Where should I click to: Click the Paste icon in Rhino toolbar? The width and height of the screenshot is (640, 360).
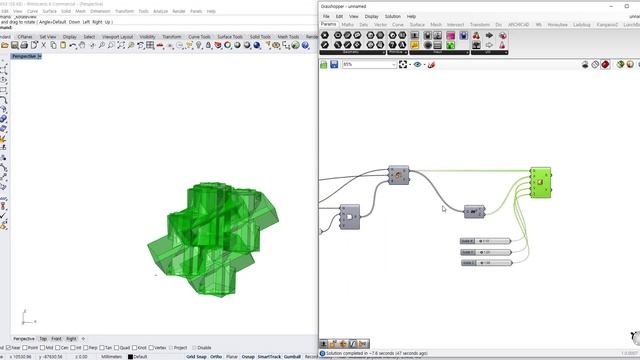tap(63, 45)
